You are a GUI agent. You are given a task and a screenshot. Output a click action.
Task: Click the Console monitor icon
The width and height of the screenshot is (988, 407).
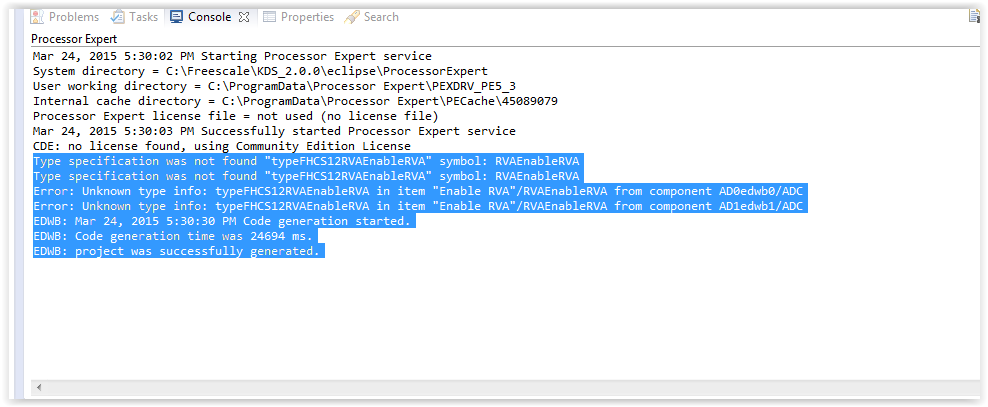pos(177,17)
